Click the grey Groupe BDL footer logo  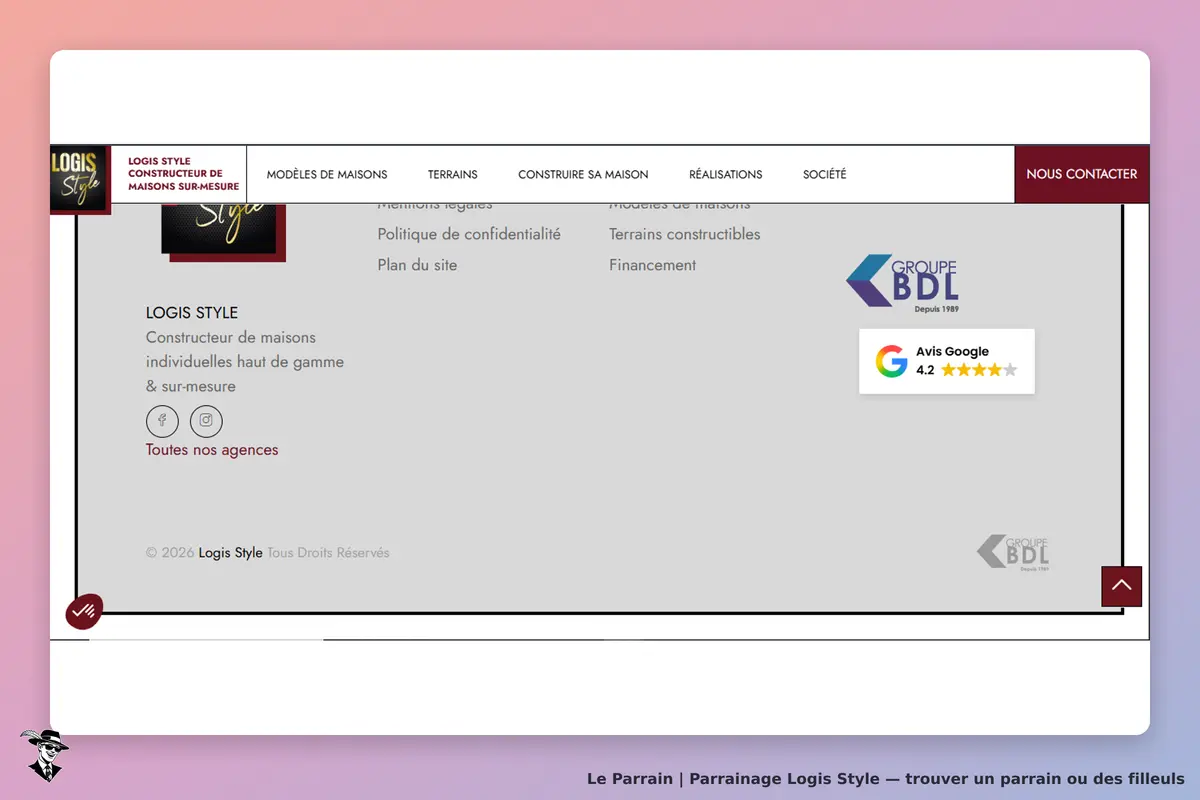tap(1013, 553)
